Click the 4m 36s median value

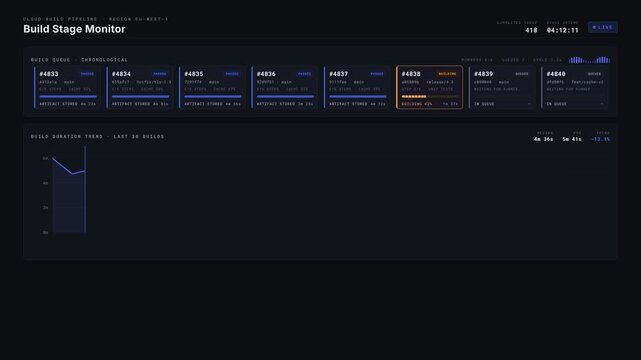click(x=543, y=139)
